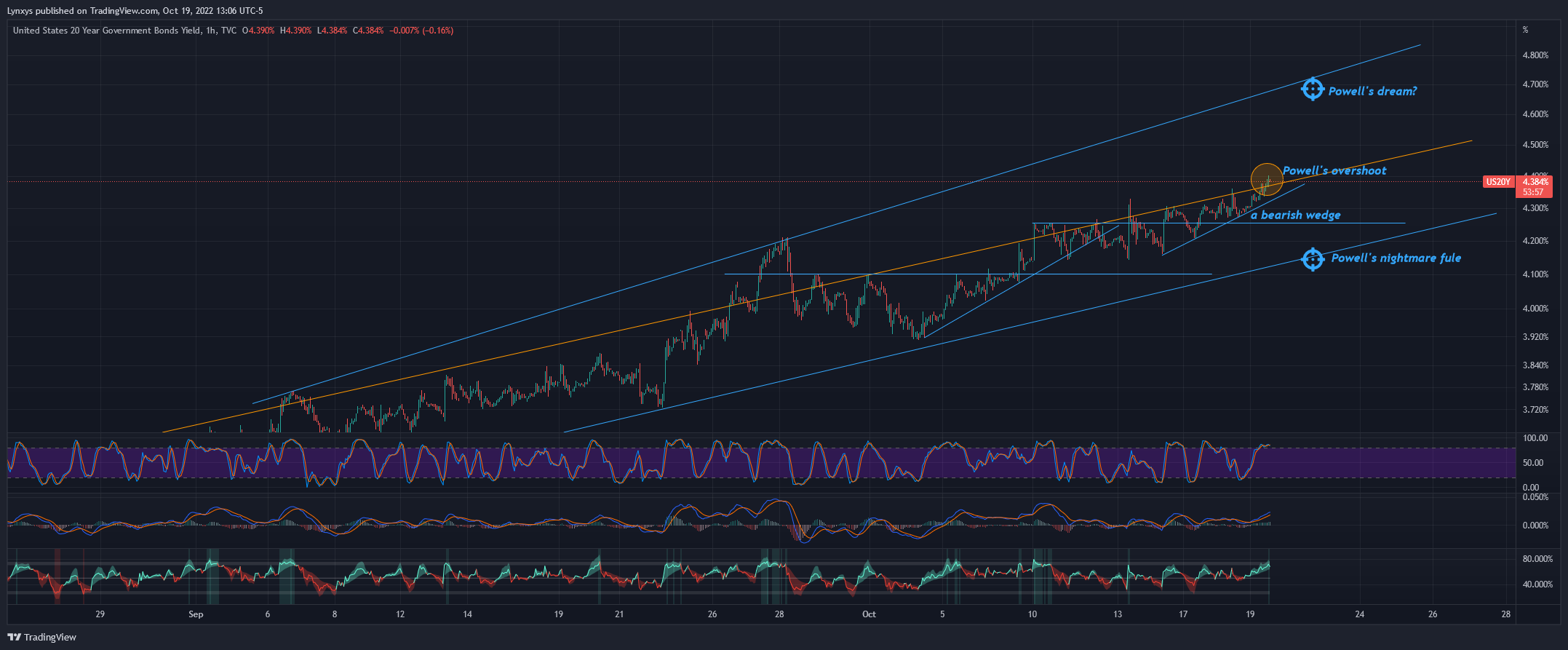Click the % unit label atop price axis
Screen dimensions: 1568x650
coord(1526,30)
